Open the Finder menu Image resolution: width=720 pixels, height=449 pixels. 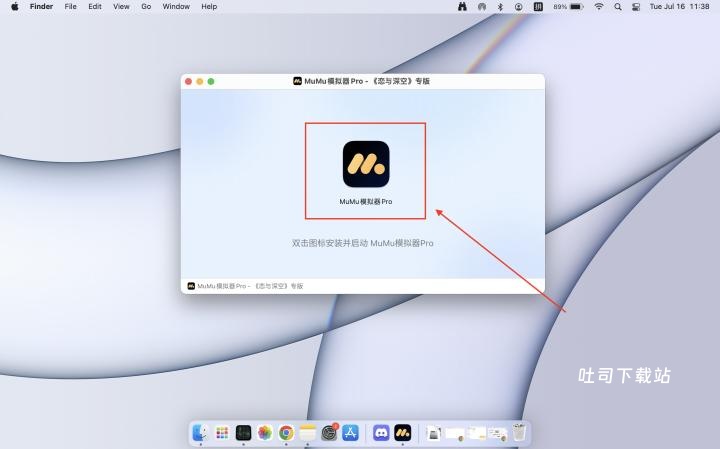pyautogui.click(x=41, y=6)
